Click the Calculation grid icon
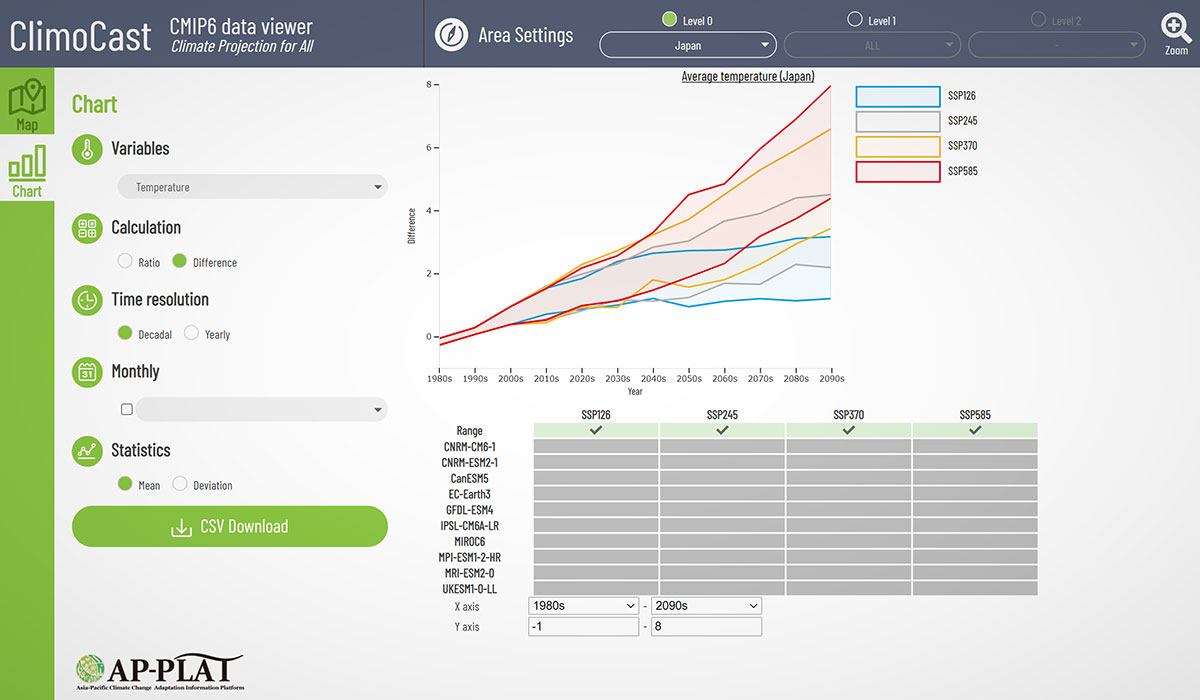Viewport: 1200px width, 700px height. point(86,228)
